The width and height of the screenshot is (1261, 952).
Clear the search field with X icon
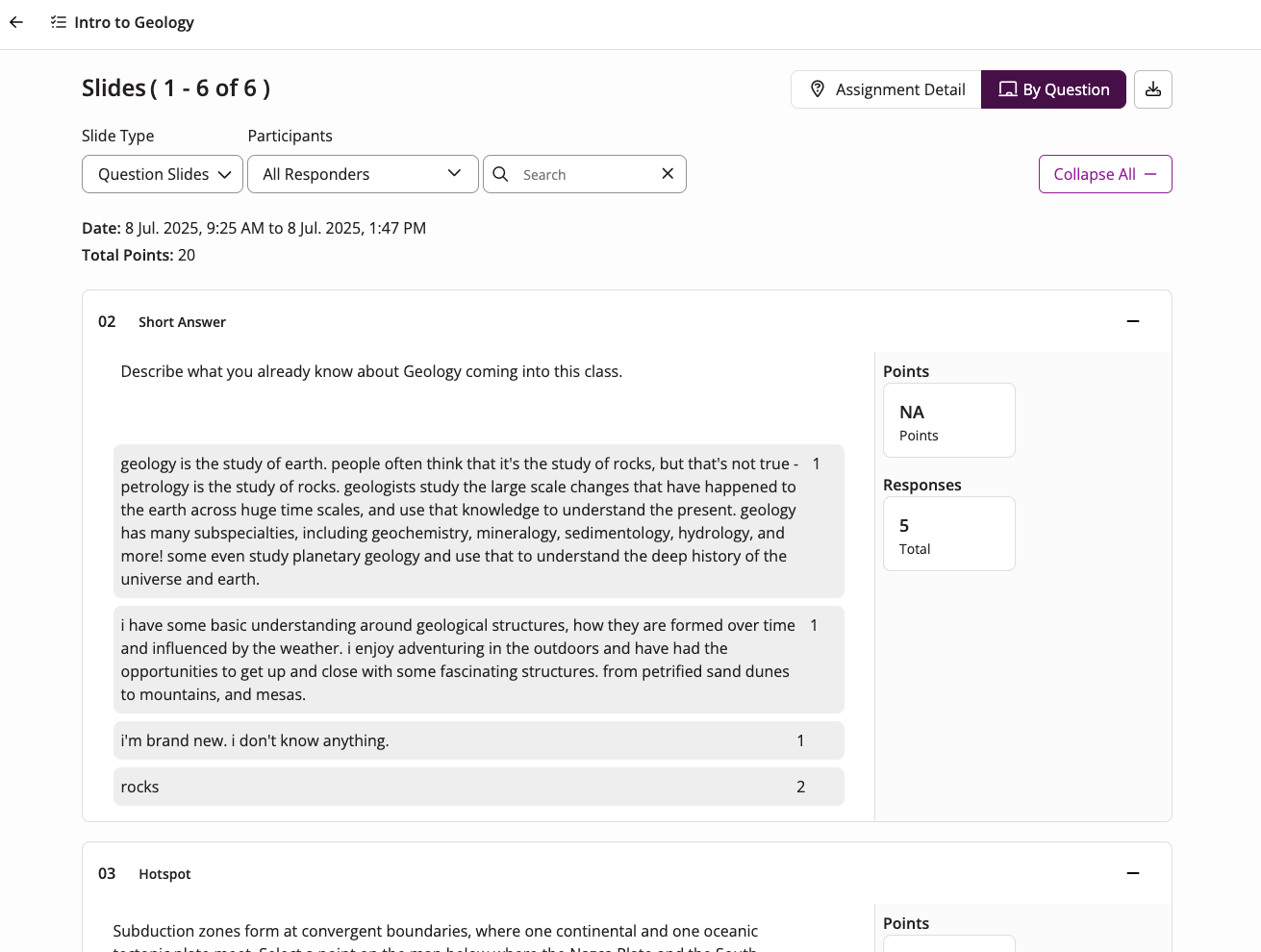click(x=668, y=174)
